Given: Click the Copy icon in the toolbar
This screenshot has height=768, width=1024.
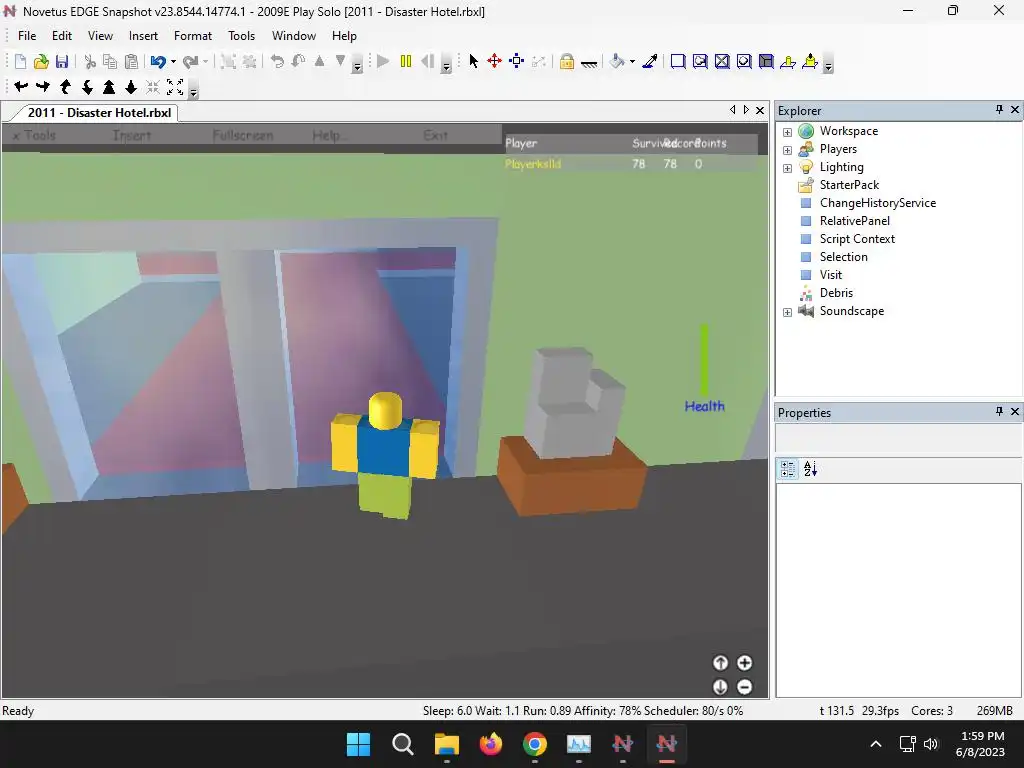Looking at the screenshot, I should click(110, 61).
